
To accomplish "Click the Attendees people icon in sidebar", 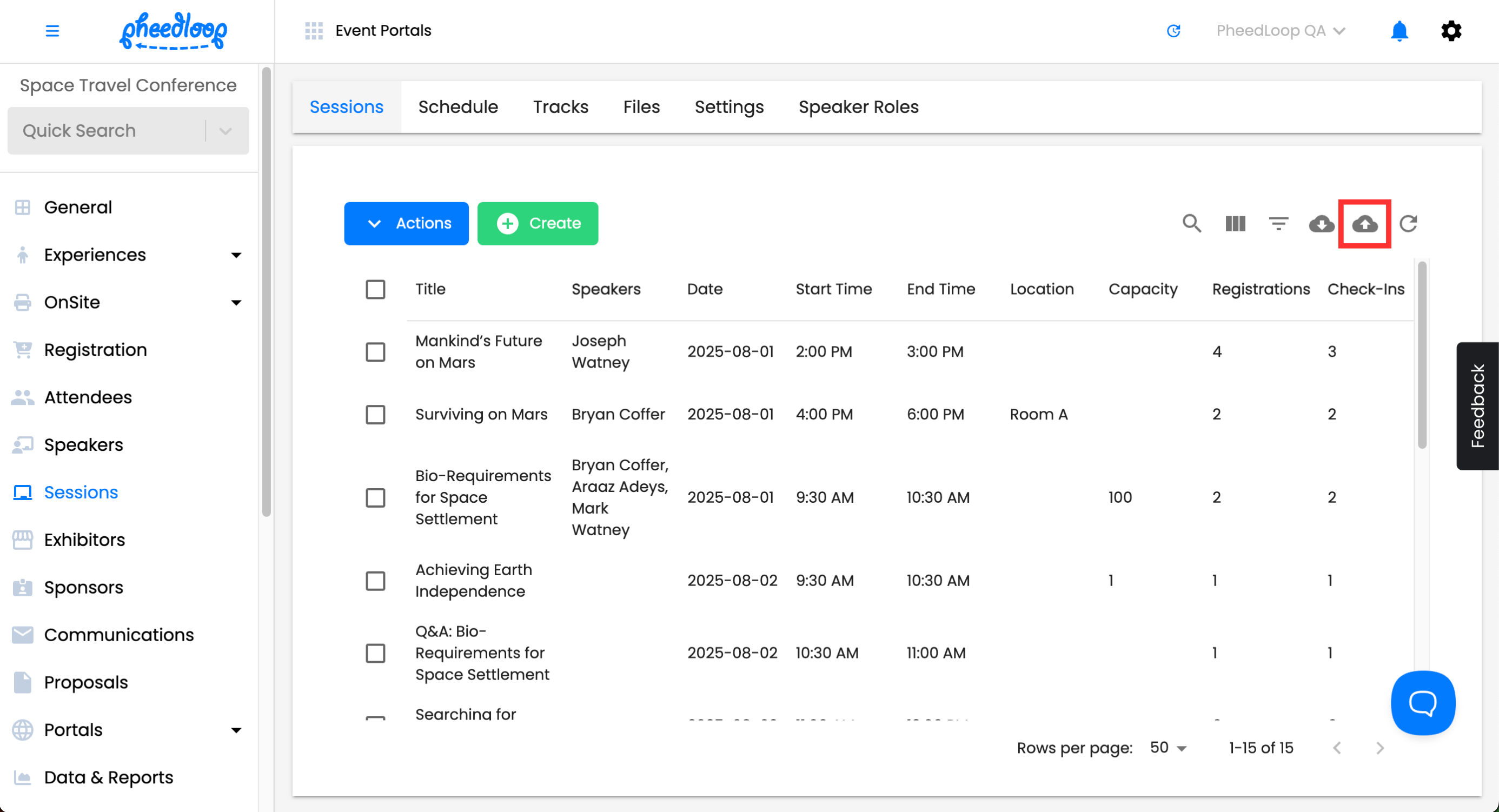I will tap(23, 397).
